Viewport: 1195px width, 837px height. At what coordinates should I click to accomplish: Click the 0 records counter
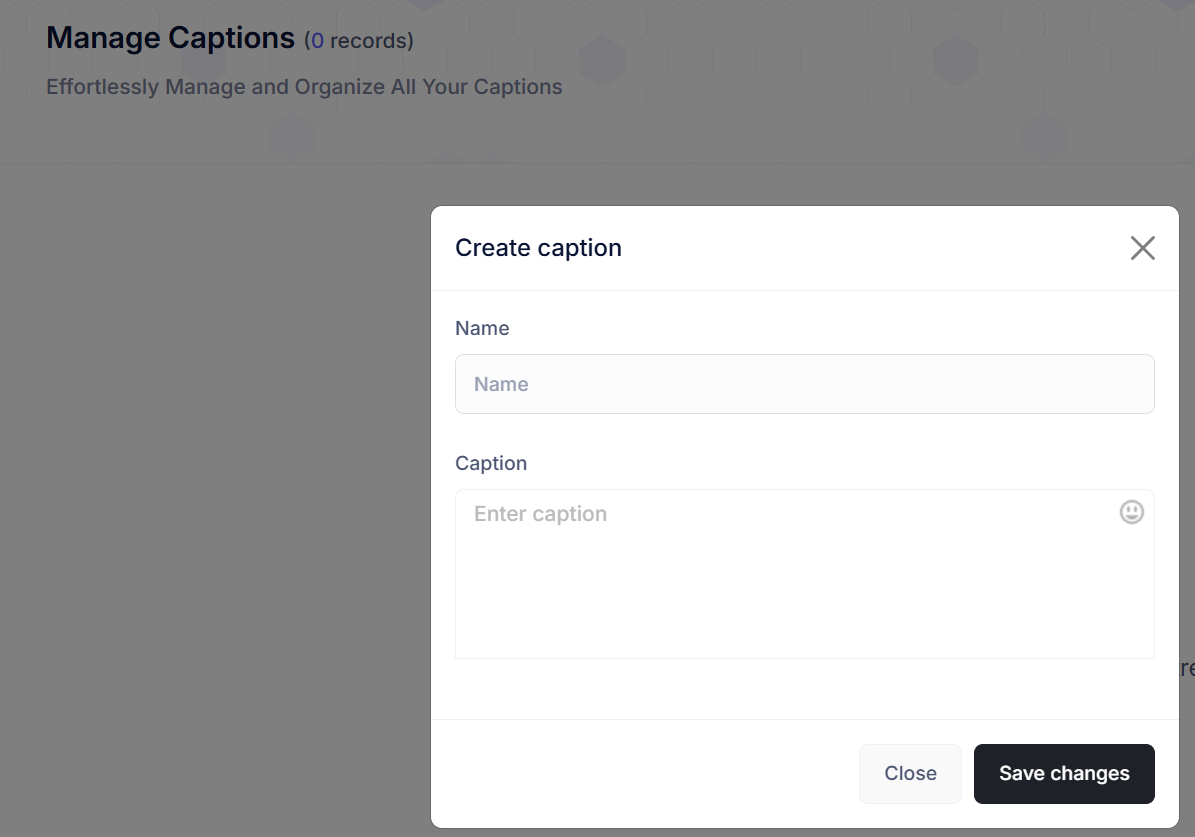pyautogui.click(x=359, y=41)
